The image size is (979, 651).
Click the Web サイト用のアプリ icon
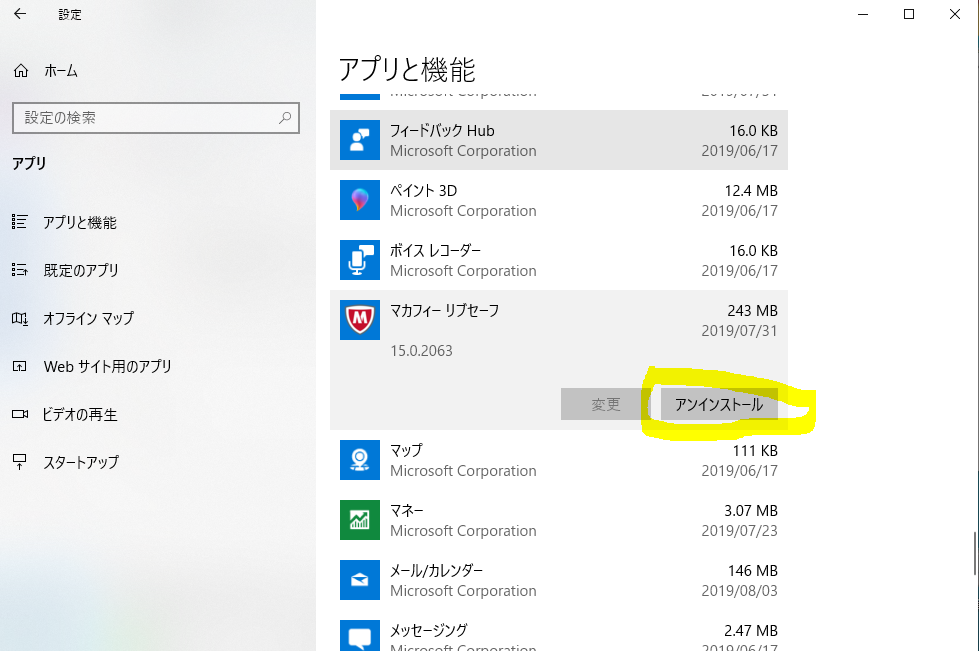[x=19, y=366]
